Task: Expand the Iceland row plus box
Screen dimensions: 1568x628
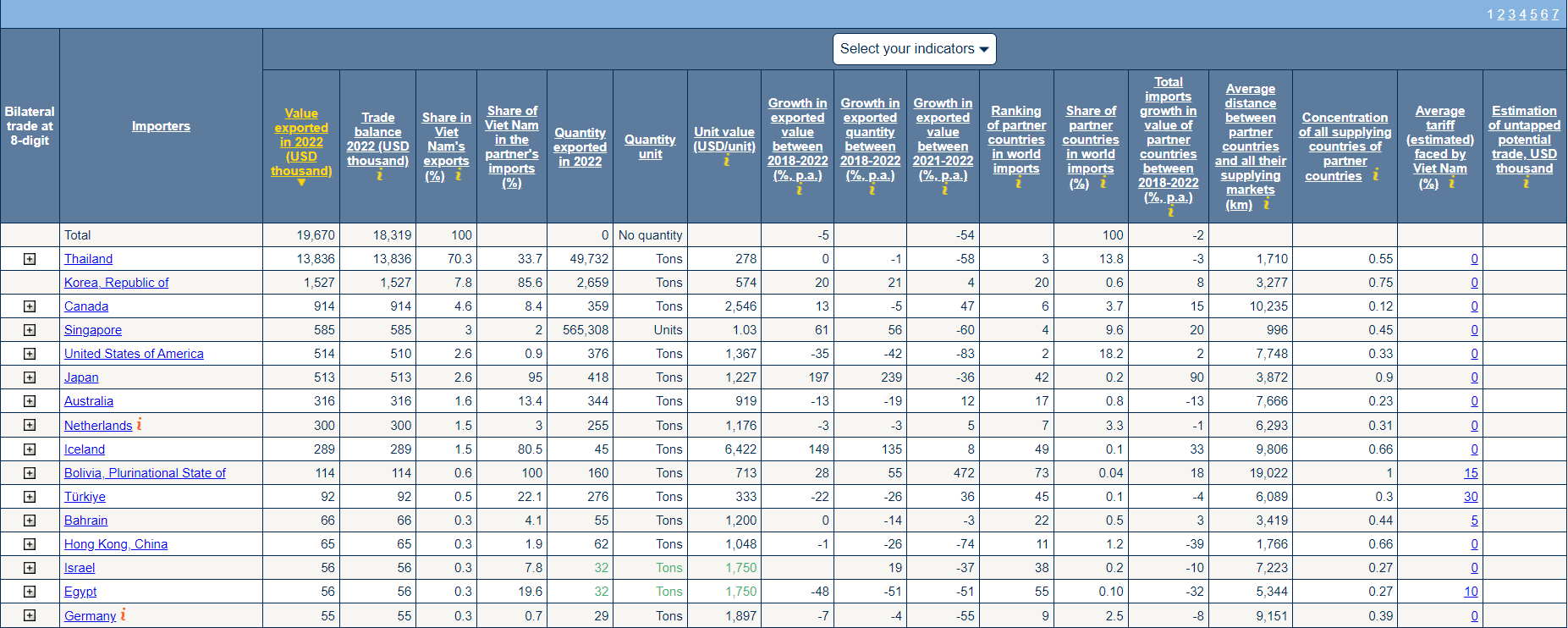Action: 30,449
